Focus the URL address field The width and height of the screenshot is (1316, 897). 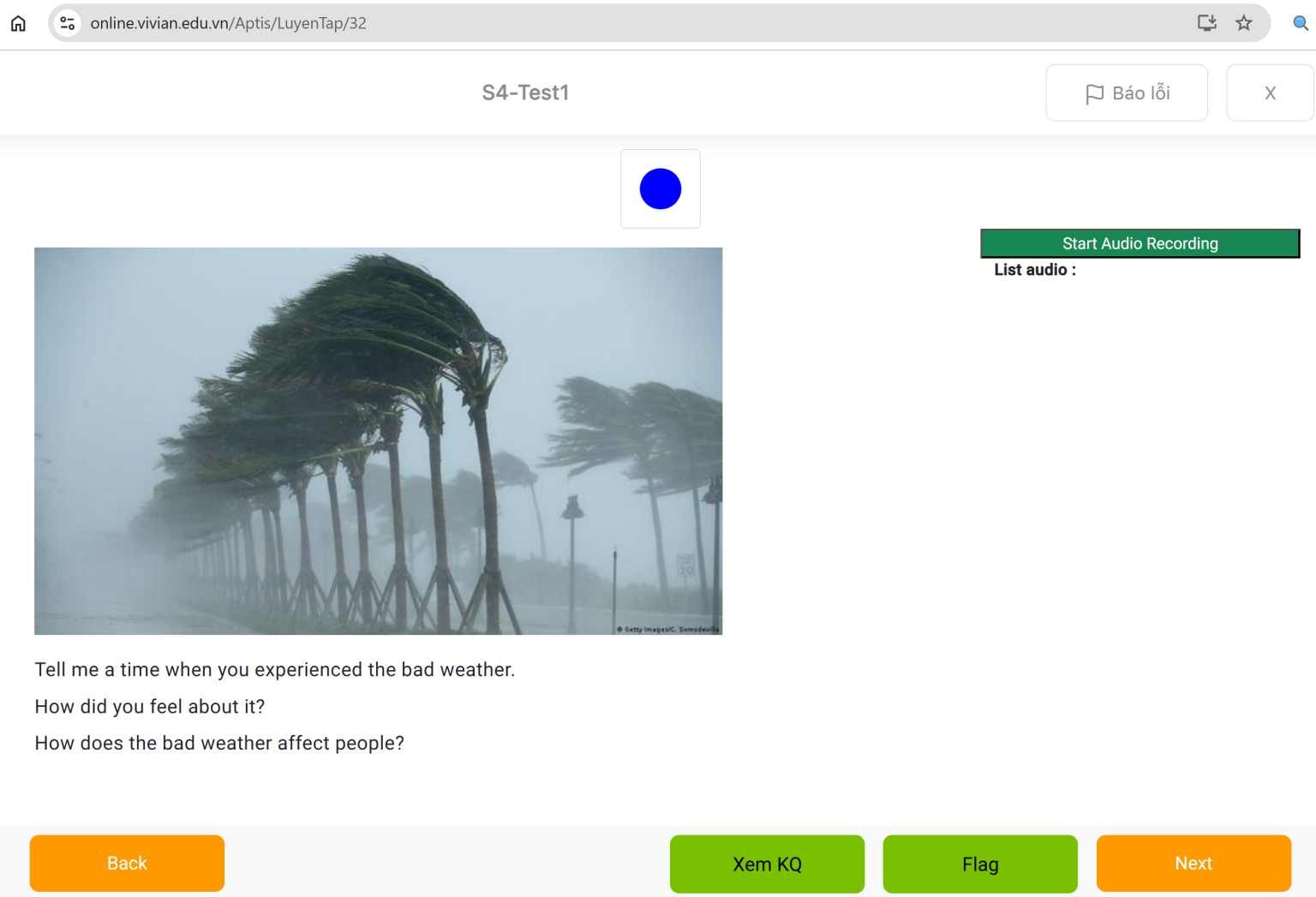(600, 23)
